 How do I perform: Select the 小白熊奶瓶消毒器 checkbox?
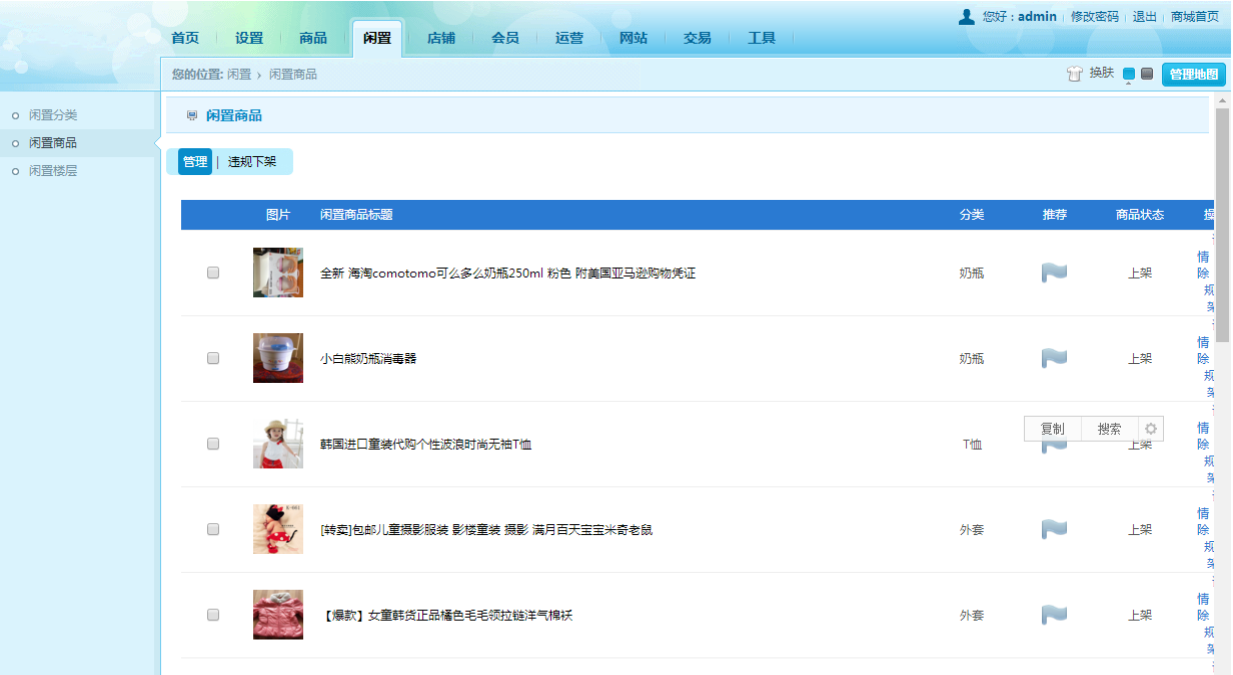(213, 358)
